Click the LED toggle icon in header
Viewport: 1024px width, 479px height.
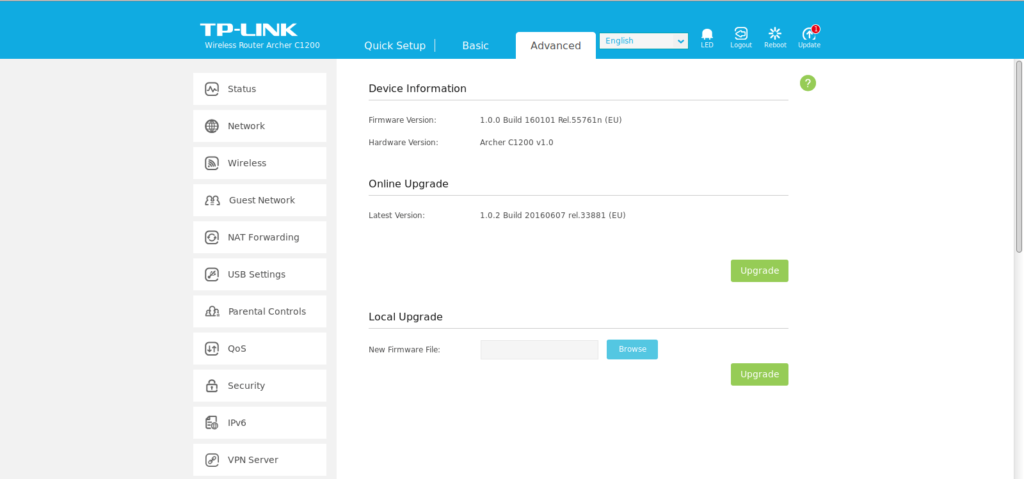[707, 35]
